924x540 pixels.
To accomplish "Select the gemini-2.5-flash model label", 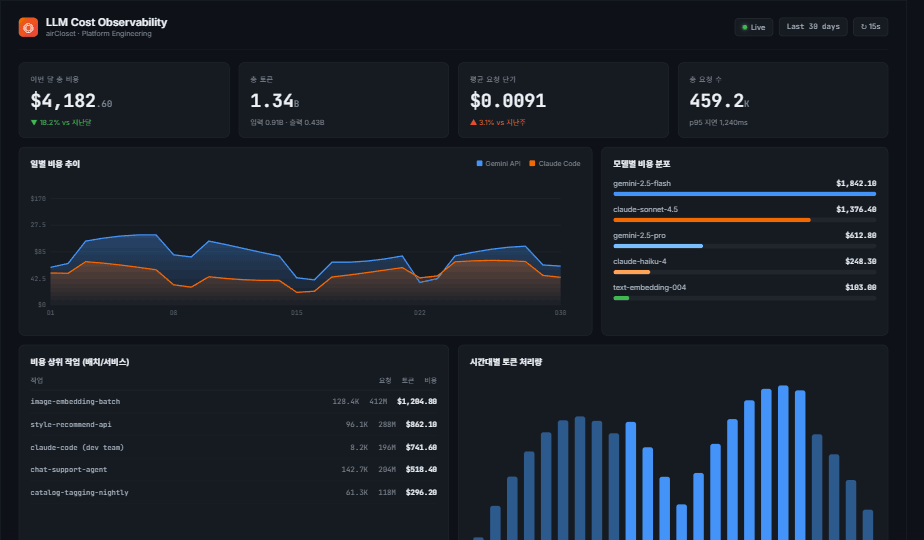I will click(x=642, y=183).
